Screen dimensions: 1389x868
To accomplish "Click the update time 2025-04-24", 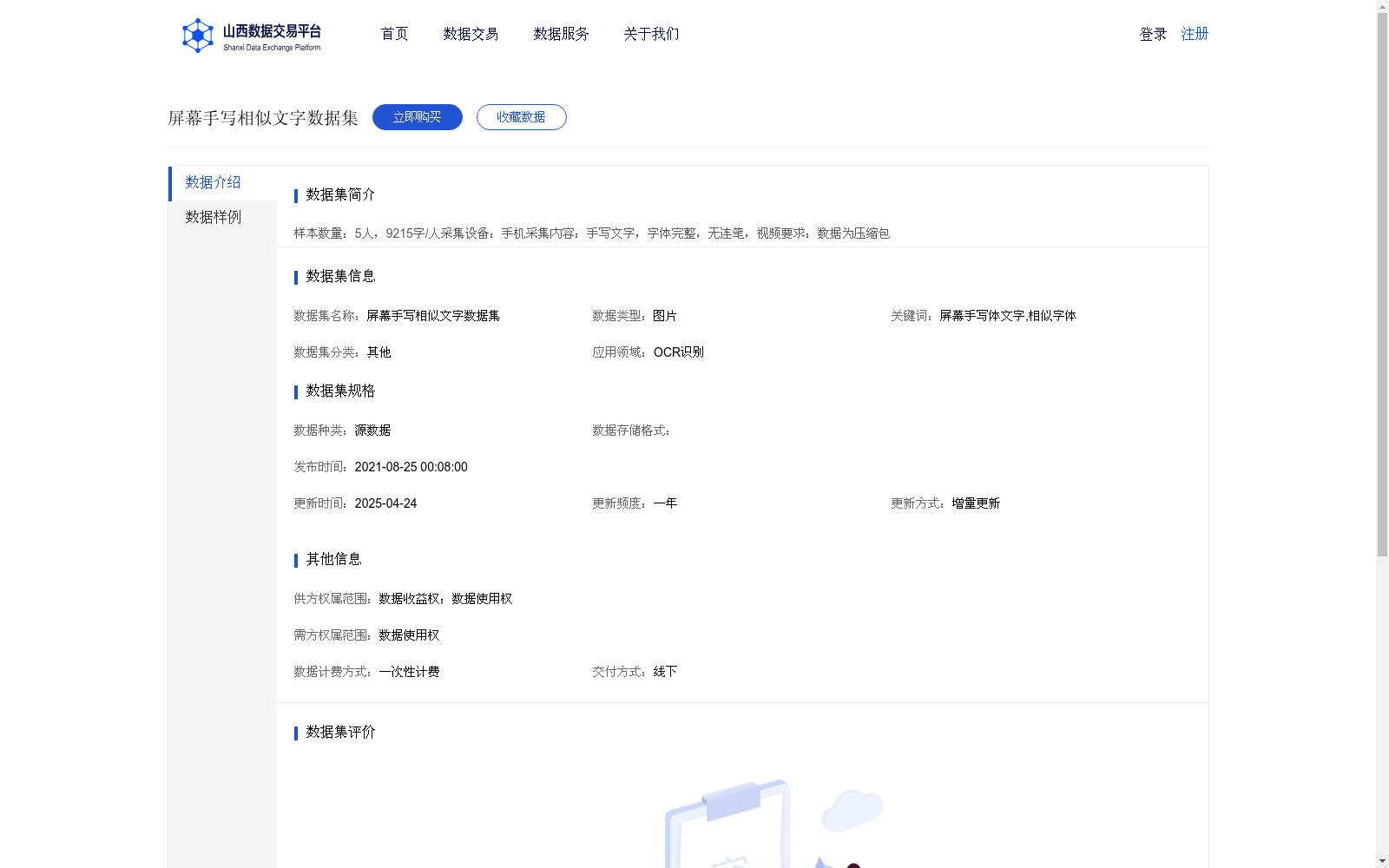I will tap(385, 503).
